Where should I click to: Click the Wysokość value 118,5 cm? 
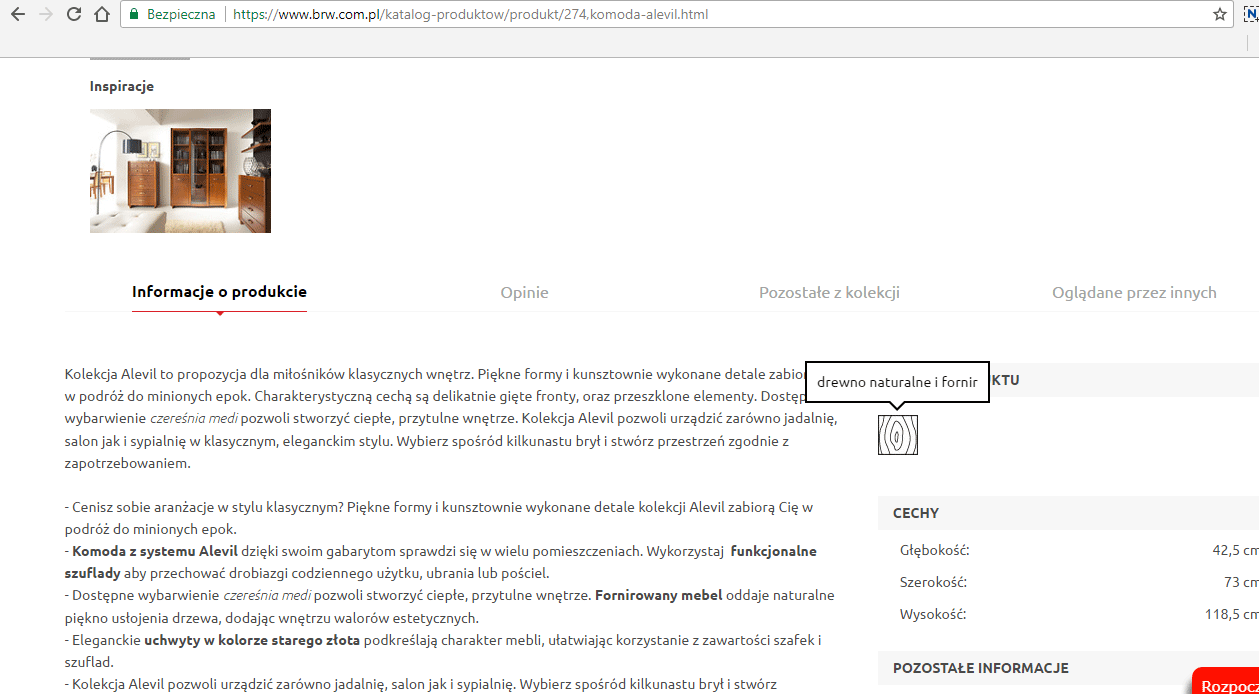[1231, 615]
